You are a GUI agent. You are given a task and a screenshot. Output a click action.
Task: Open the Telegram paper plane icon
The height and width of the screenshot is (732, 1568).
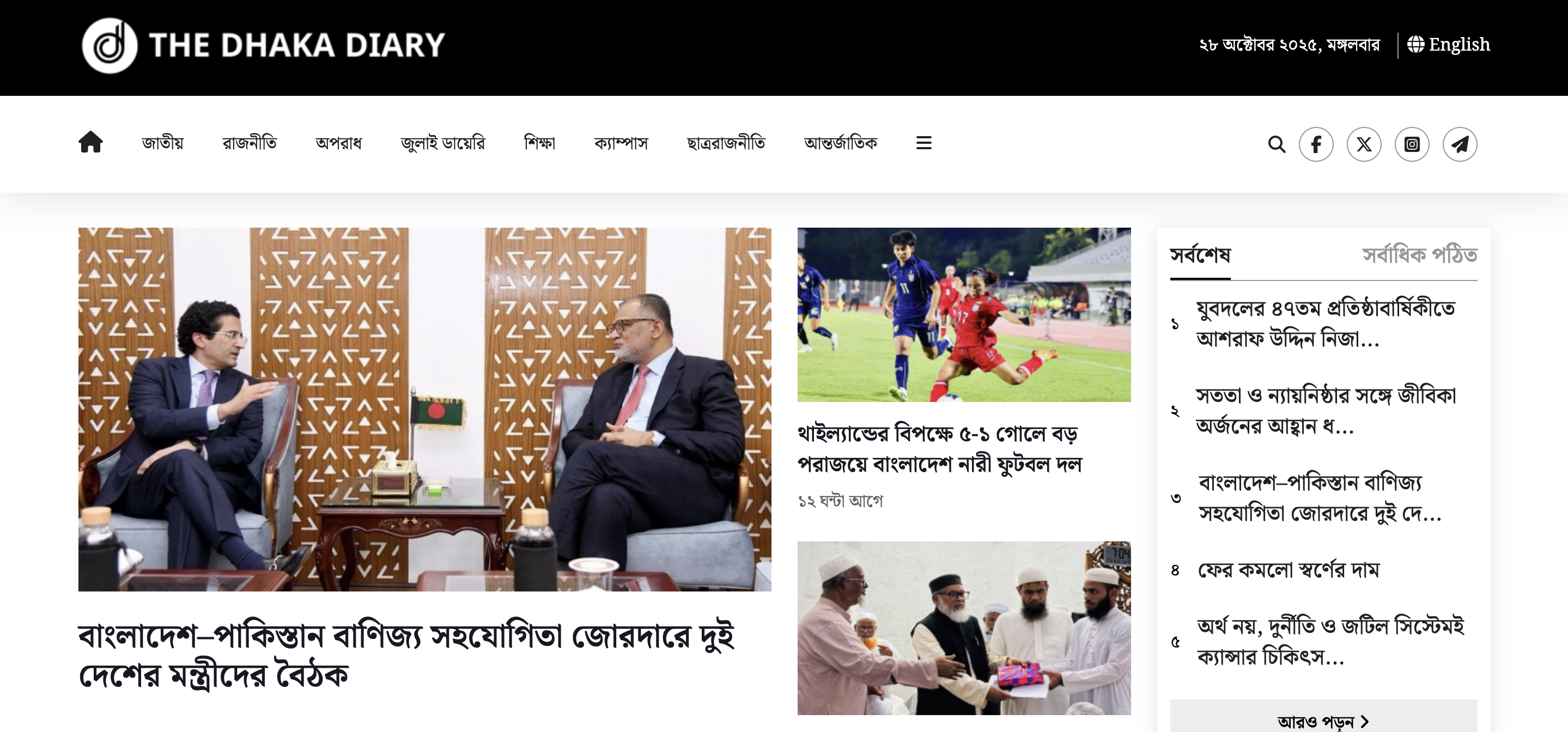pyautogui.click(x=1460, y=144)
